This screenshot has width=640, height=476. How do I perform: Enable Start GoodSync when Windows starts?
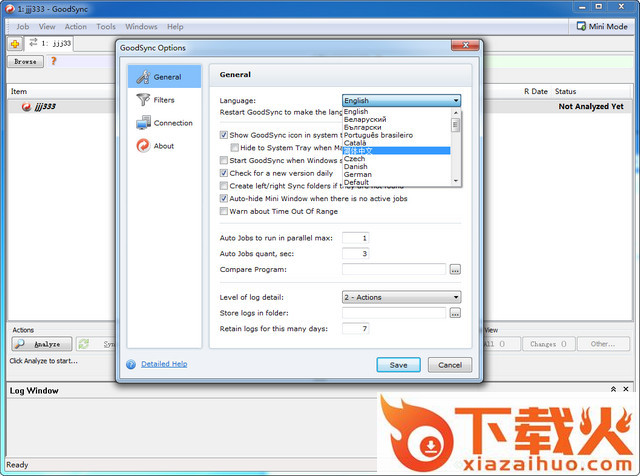(224, 160)
